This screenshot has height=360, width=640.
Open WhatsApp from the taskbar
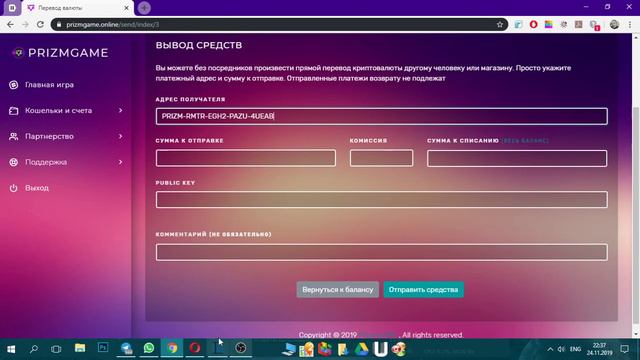click(149, 348)
